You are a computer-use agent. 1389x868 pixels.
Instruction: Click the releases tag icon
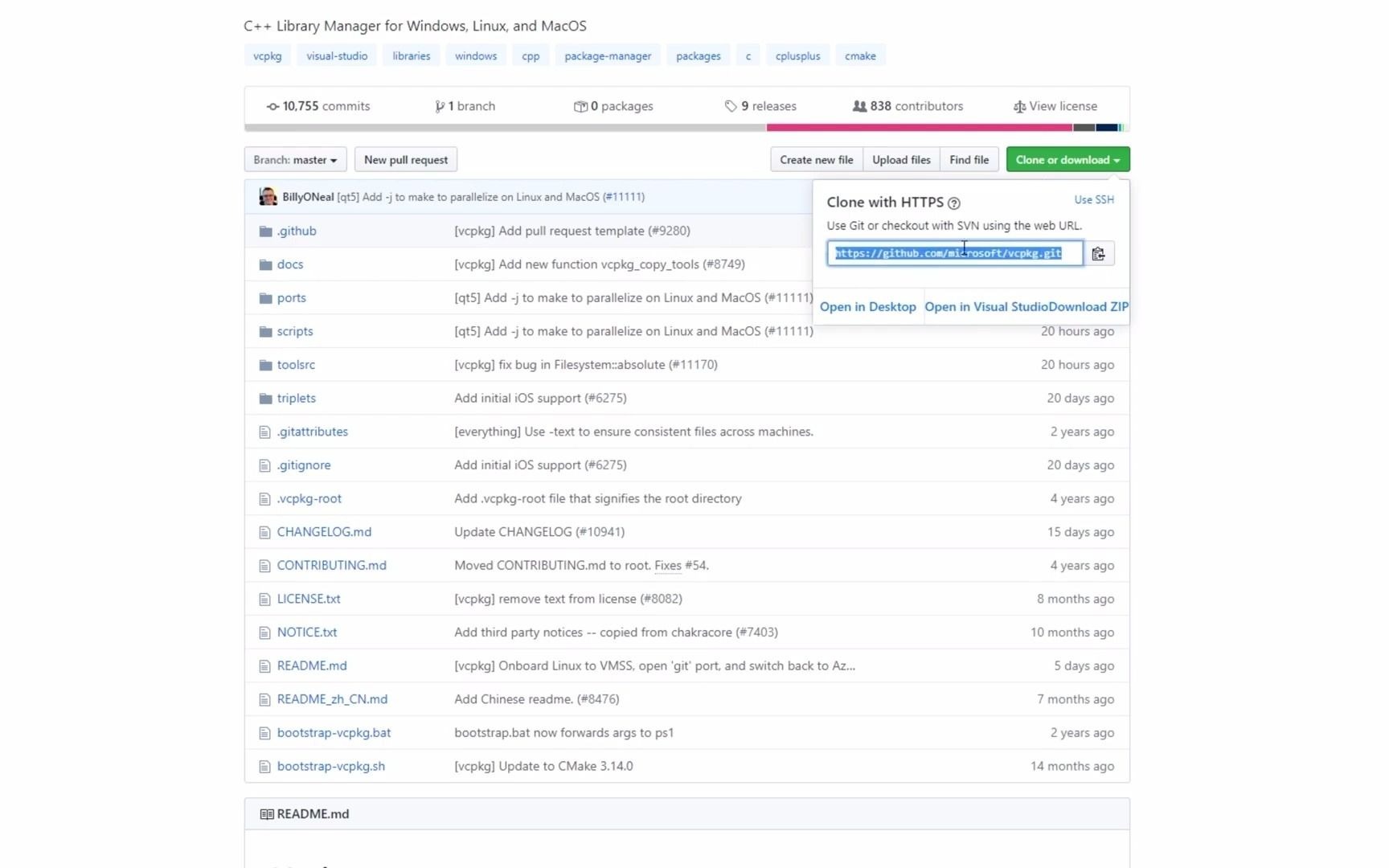(x=731, y=107)
